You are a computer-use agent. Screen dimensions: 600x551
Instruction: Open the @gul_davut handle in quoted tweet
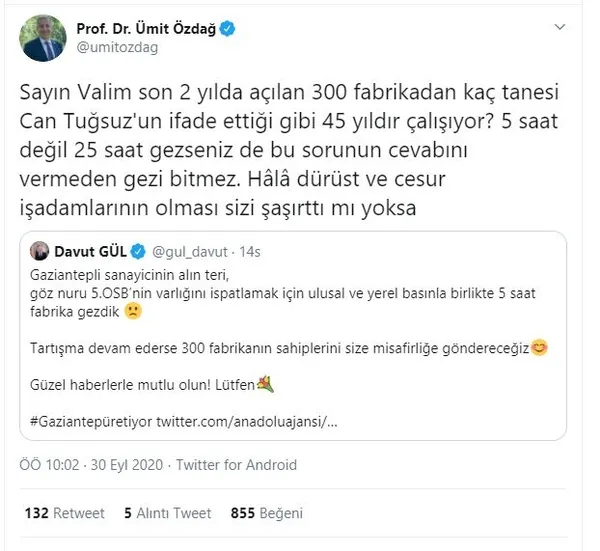[x=190, y=252]
